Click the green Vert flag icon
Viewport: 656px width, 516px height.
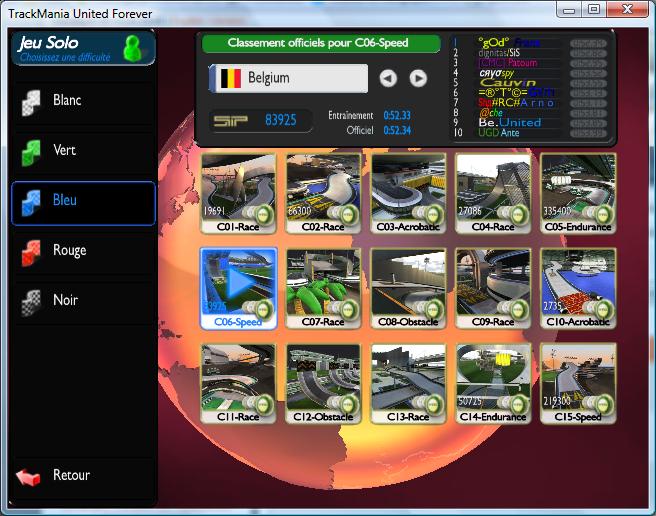click(x=32, y=152)
